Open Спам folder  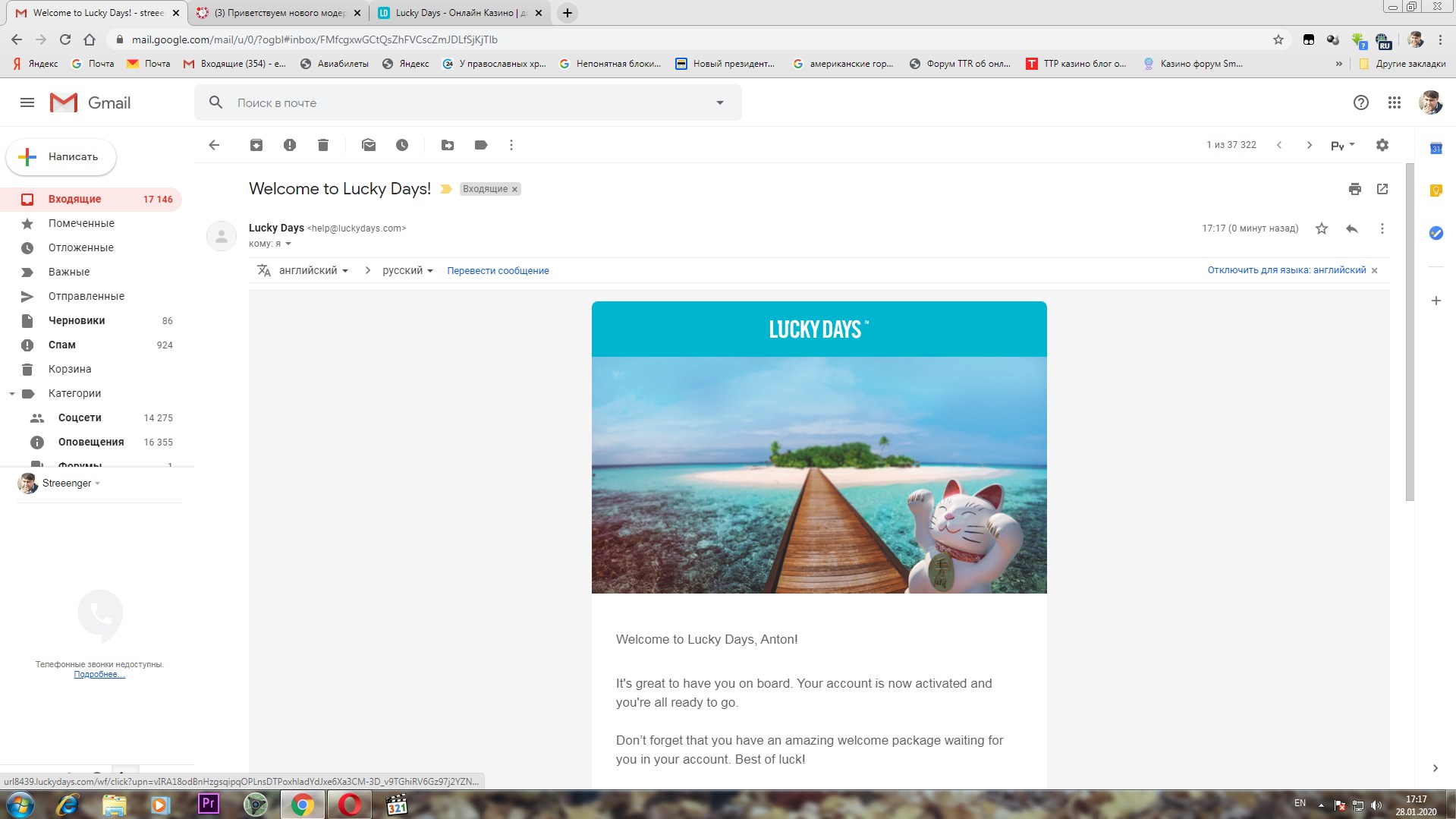[91, 345]
